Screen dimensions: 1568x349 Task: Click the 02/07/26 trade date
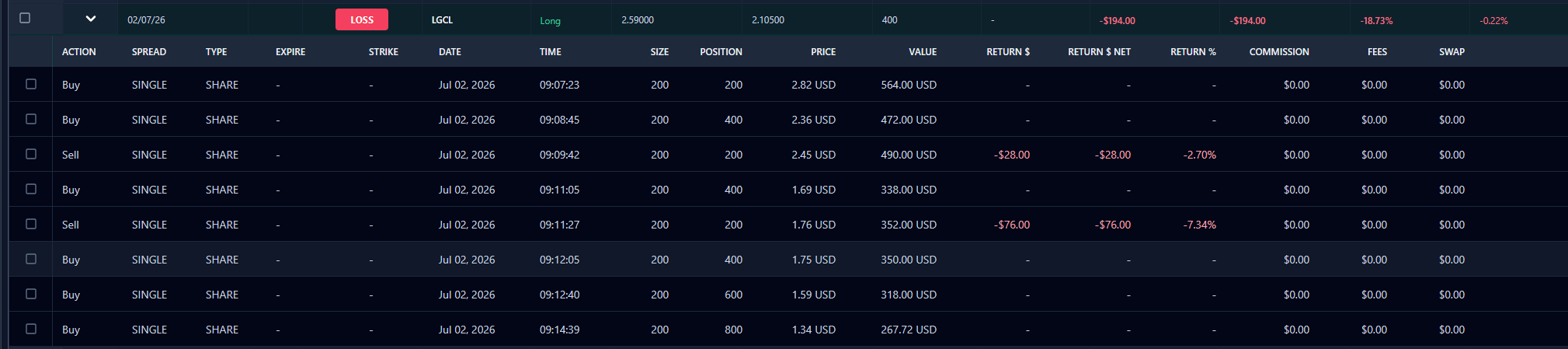[146, 20]
